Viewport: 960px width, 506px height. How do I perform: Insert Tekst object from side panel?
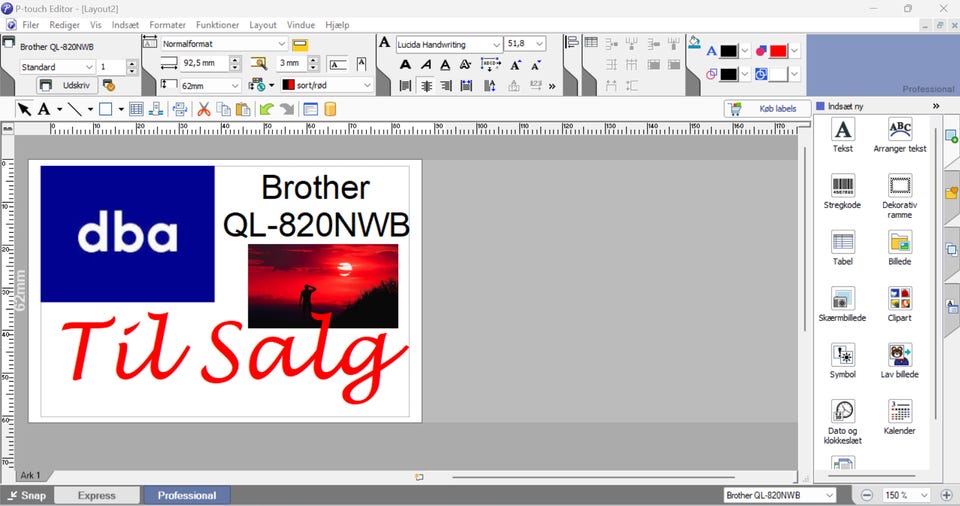point(842,135)
